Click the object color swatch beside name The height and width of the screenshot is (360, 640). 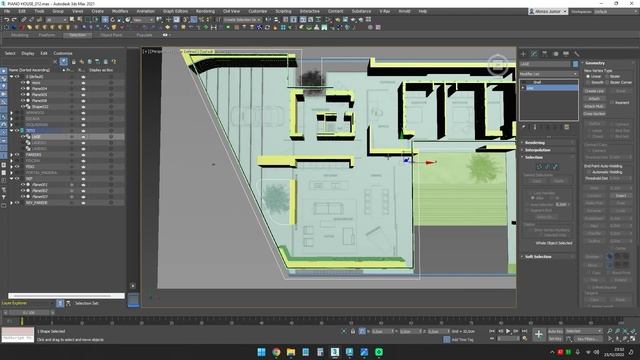point(575,64)
